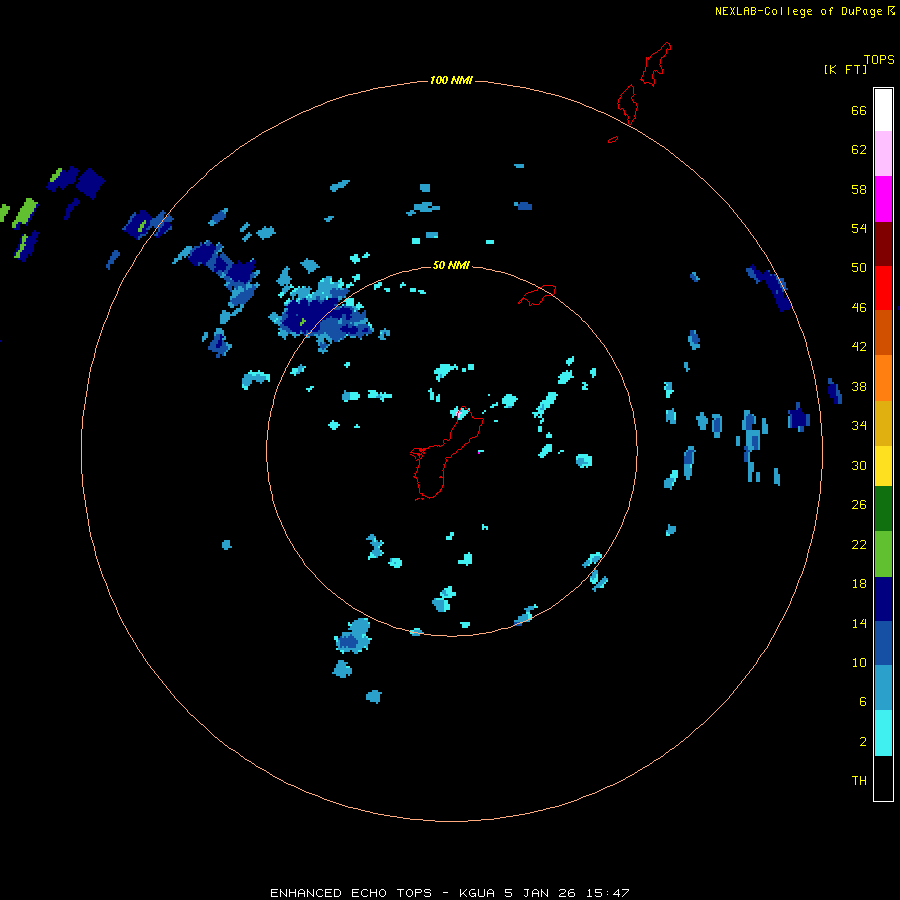This screenshot has height=900, width=900.
Task: Click the 22 legend value
Action: pyautogui.click(x=859, y=544)
